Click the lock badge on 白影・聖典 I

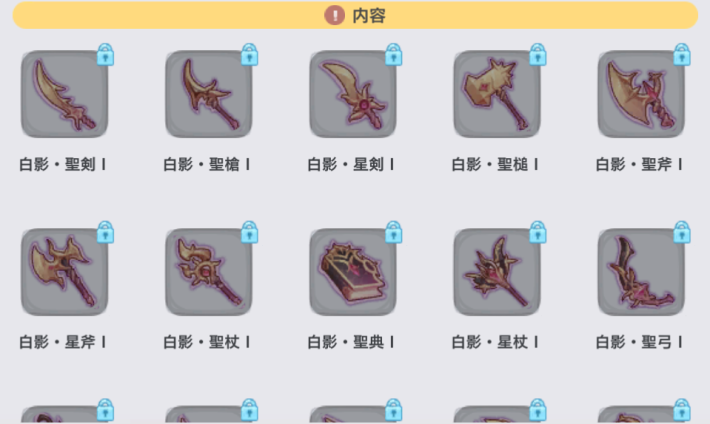click(x=393, y=232)
